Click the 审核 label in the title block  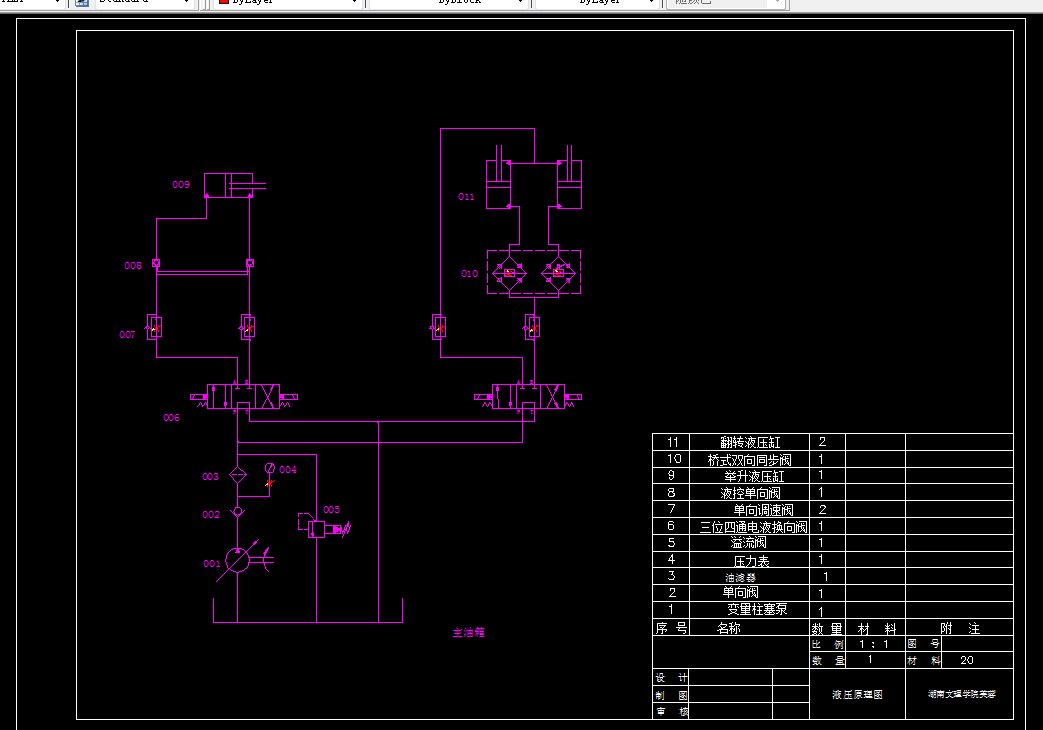pos(672,711)
